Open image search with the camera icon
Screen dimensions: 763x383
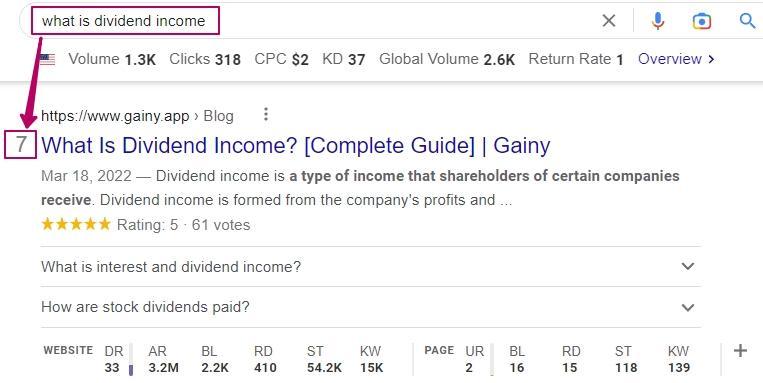tap(701, 21)
